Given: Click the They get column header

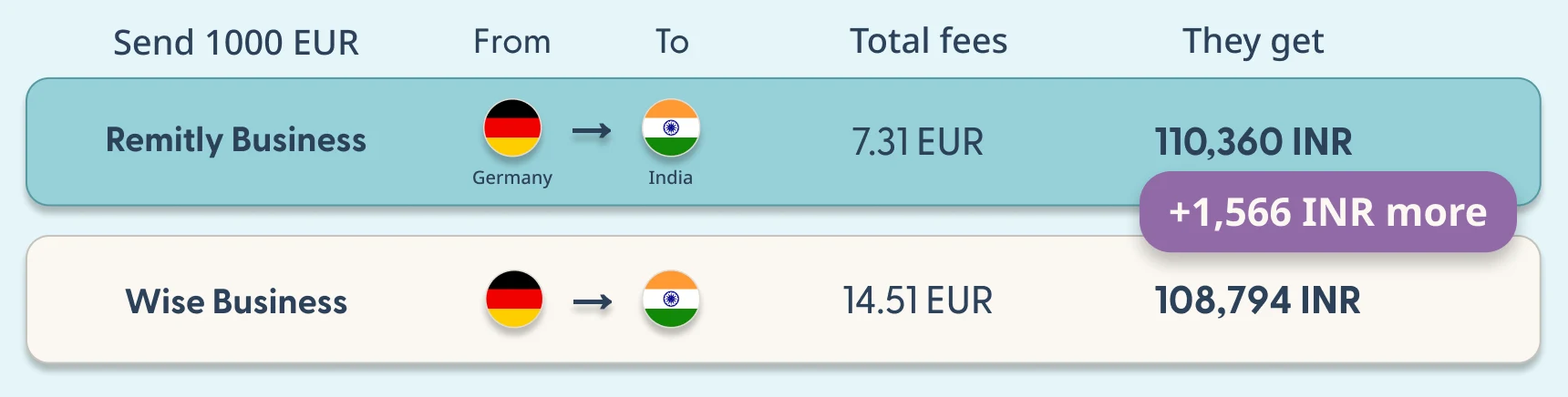Looking at the screenshot, I should coord(1253,43).
